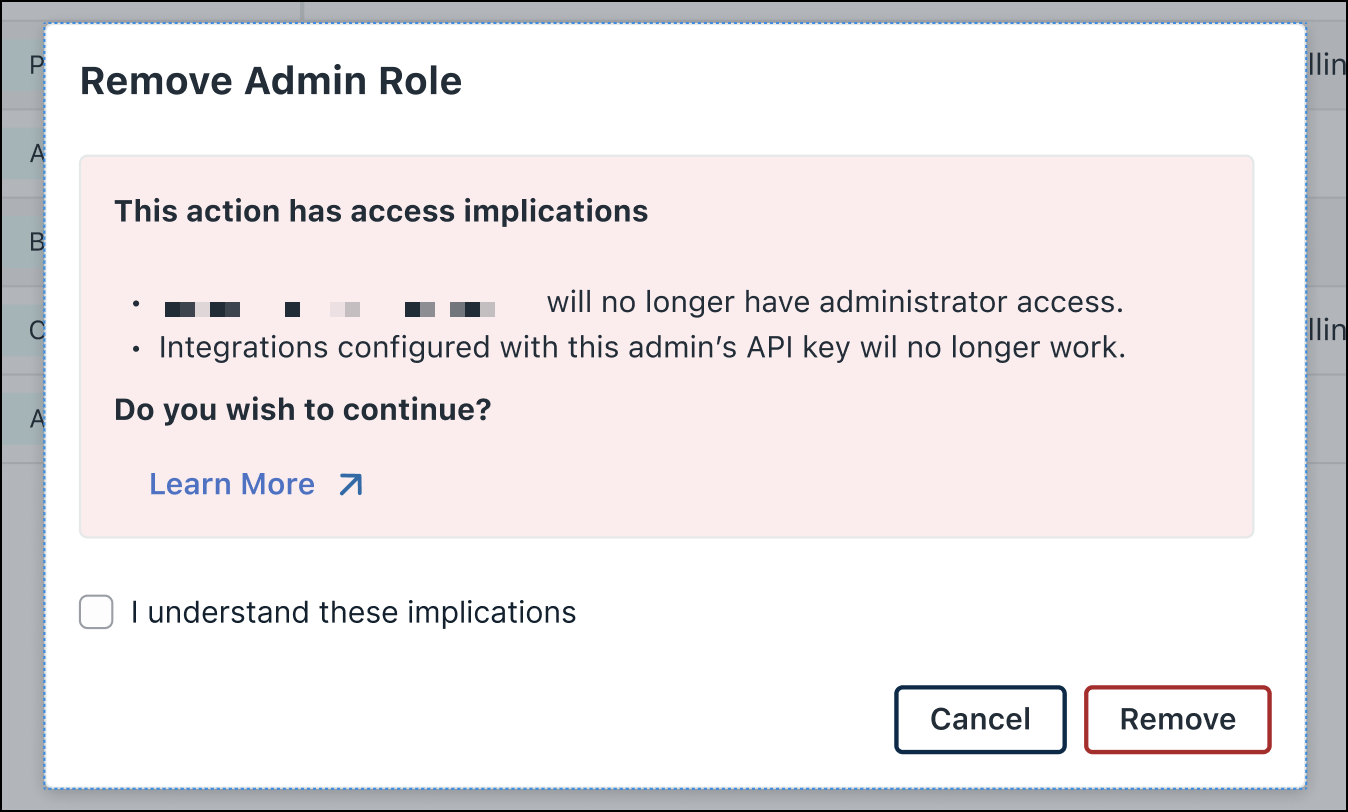Click the Cancel button
The image size is (1348, 812).
pyautogui.click(x=980, y=719)
